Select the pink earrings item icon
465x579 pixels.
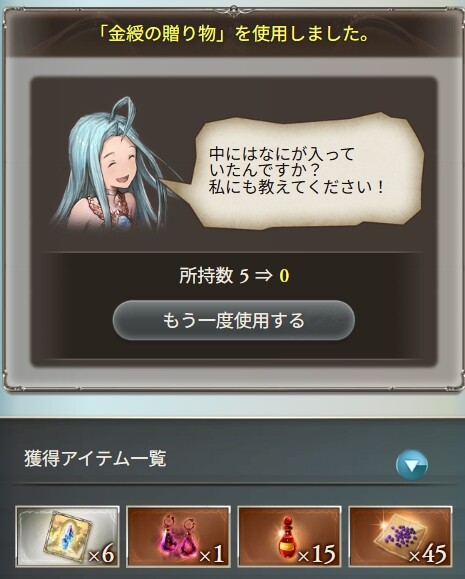click(x=178, y=537)
